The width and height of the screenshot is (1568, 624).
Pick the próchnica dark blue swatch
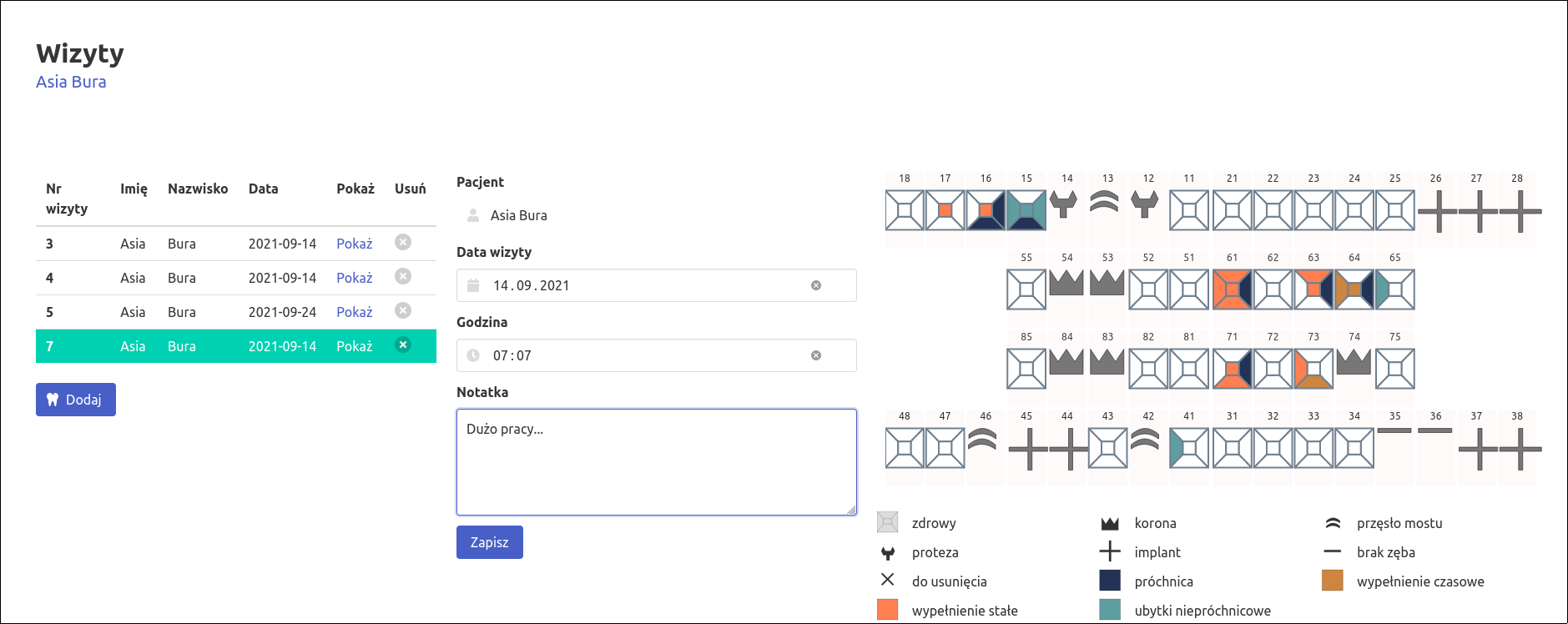pyautogui.click(x=1110, y=581)
